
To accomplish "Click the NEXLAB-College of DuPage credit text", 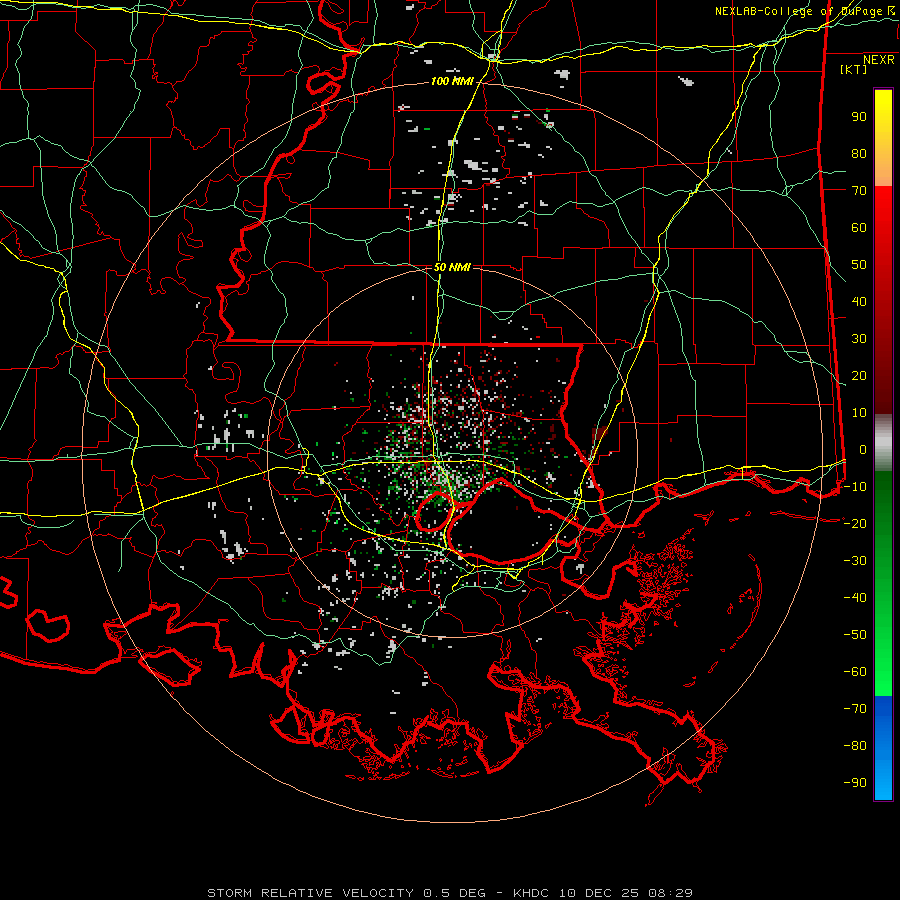I will point(804,11).
